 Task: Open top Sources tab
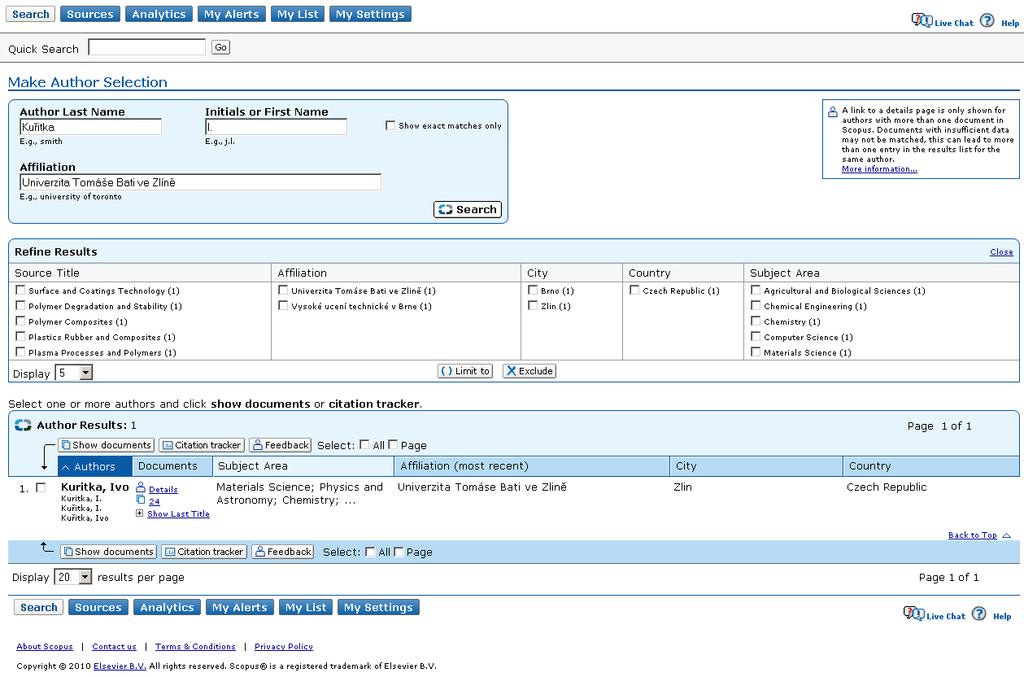click(x=90, y=14)
